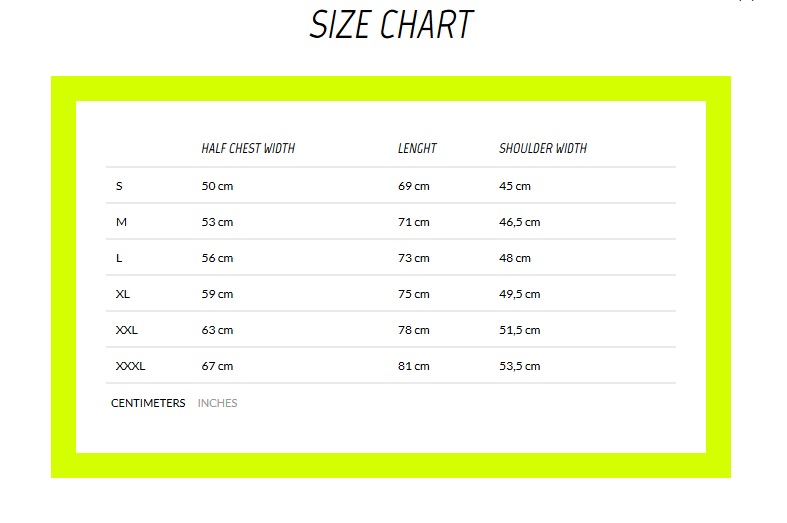The width and height of the screenshot is (787, 523).
Task: Select the CENTIMETERS unit option
Action: 148,403
